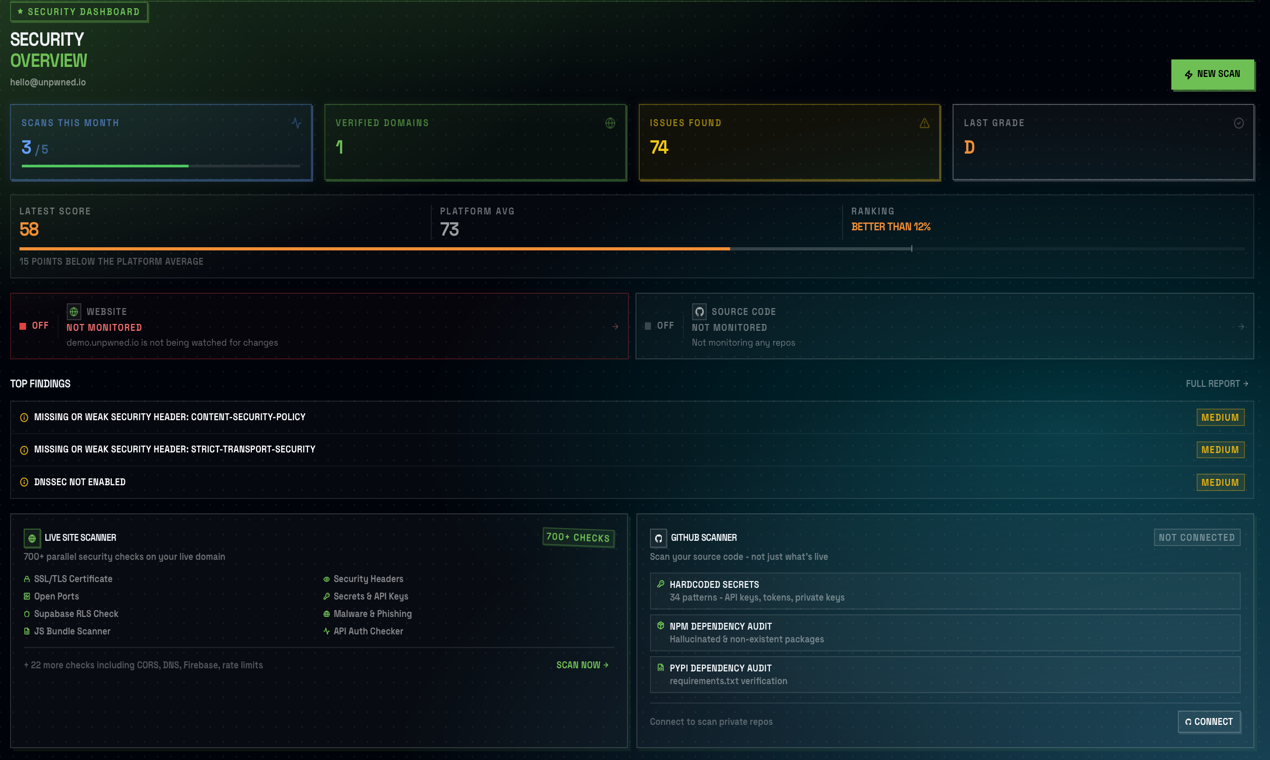Click the Live Site Scanner globe icon
The width and height of the screenshot is (1270, 760).
(32, 538)
